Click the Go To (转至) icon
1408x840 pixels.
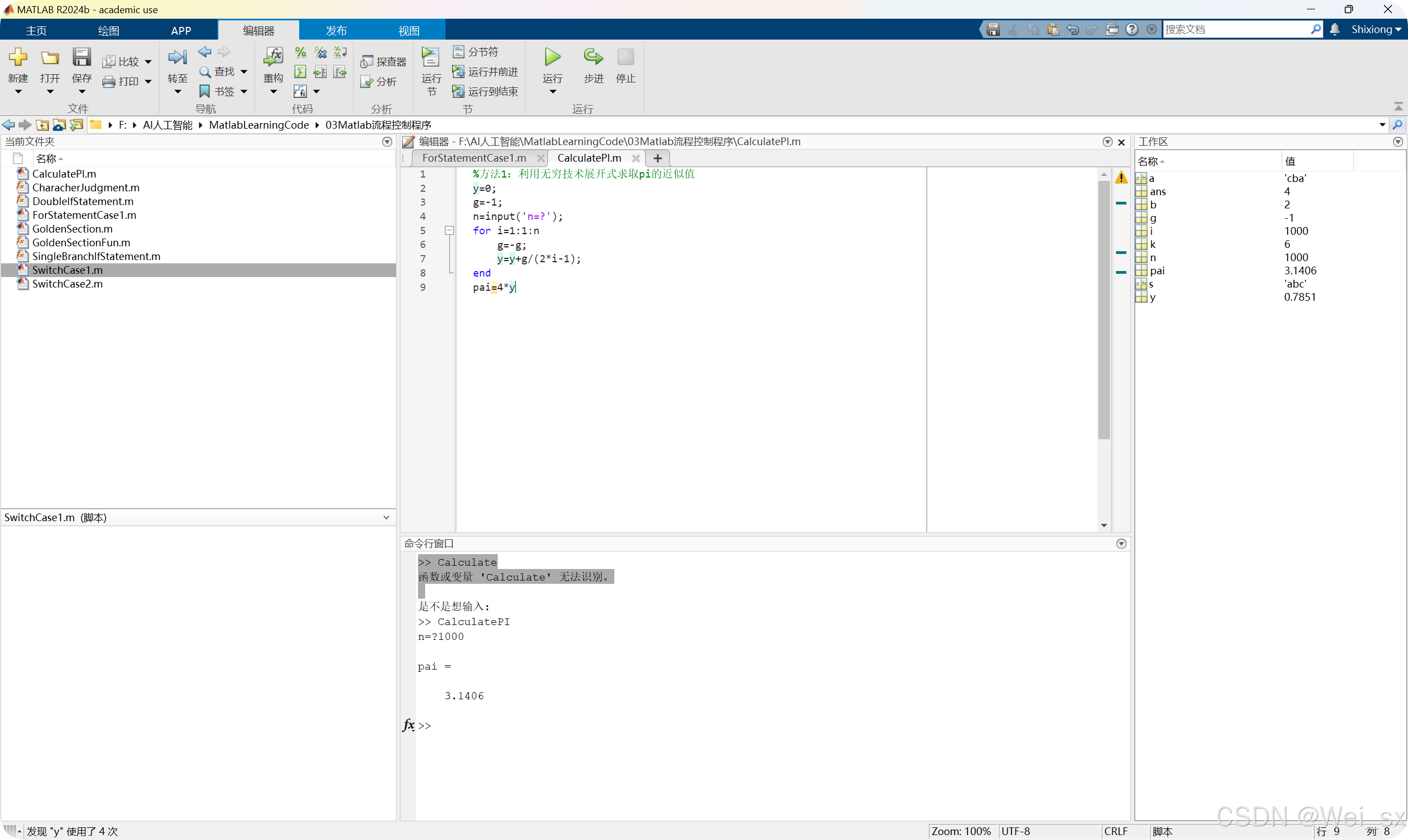click(x=177, y=57)
